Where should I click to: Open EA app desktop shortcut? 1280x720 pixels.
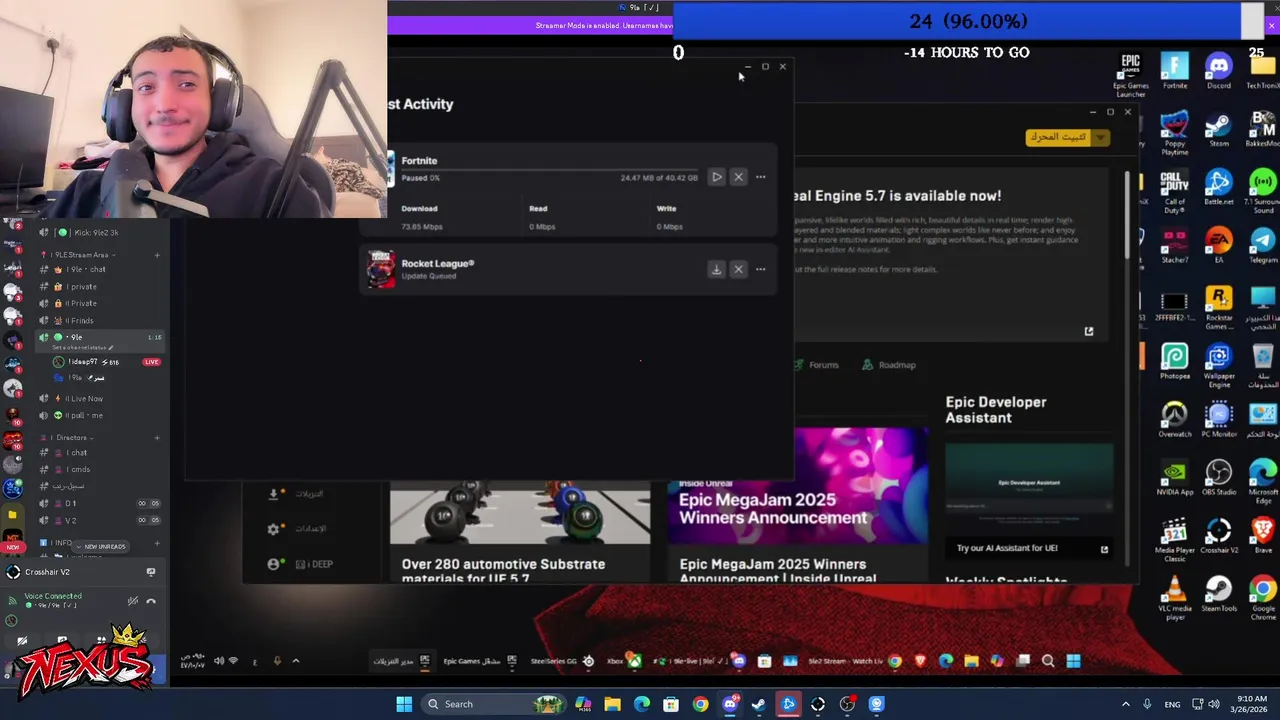click(1219, 246)
